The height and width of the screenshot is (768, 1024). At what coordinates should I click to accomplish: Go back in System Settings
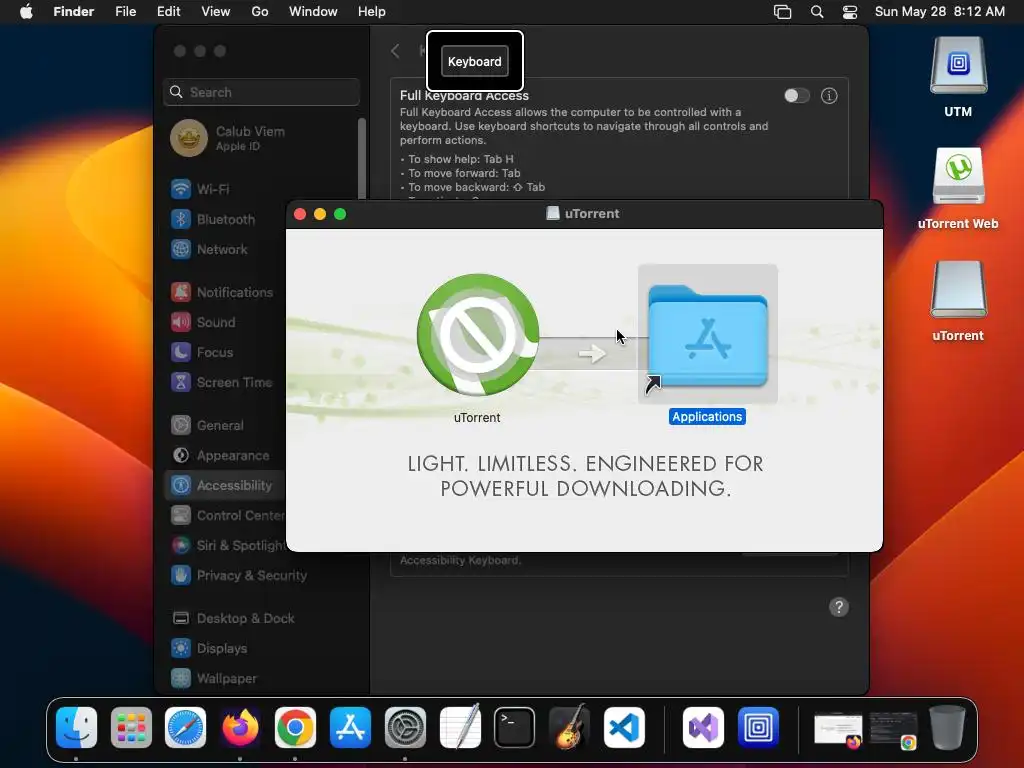(395, 51)
